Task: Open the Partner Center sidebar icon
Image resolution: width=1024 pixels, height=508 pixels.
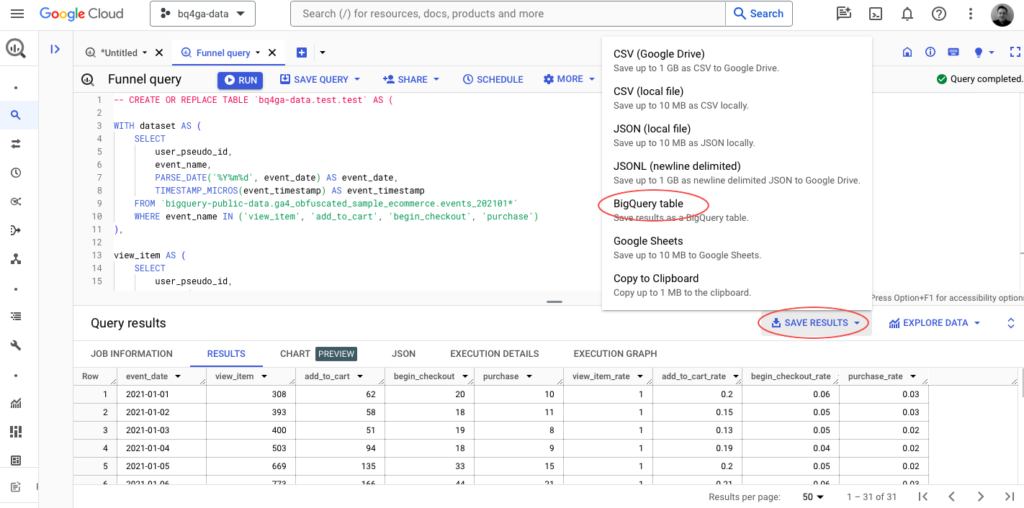Action: (16, 259)
